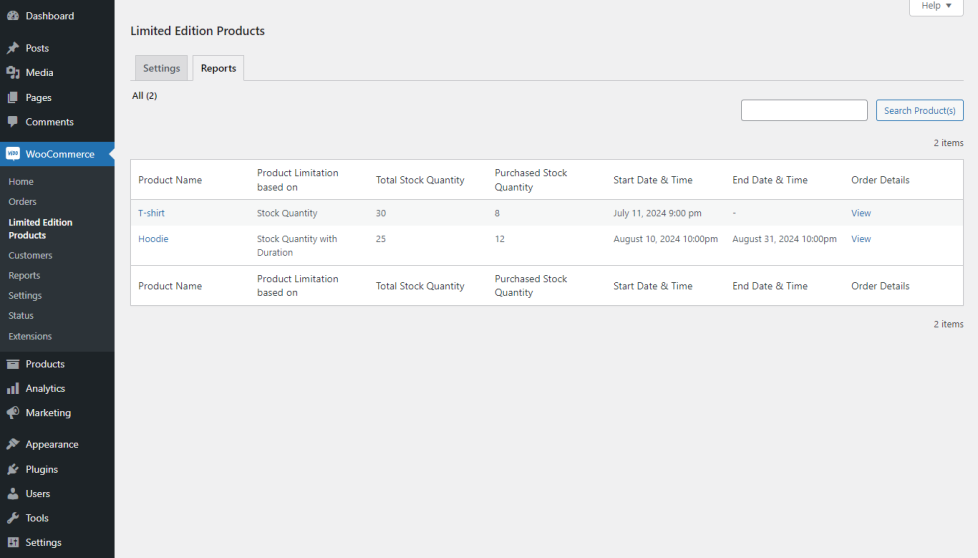978x558 pixels.
Task: Click the Products box icon
Action: (x=13, y=364)
